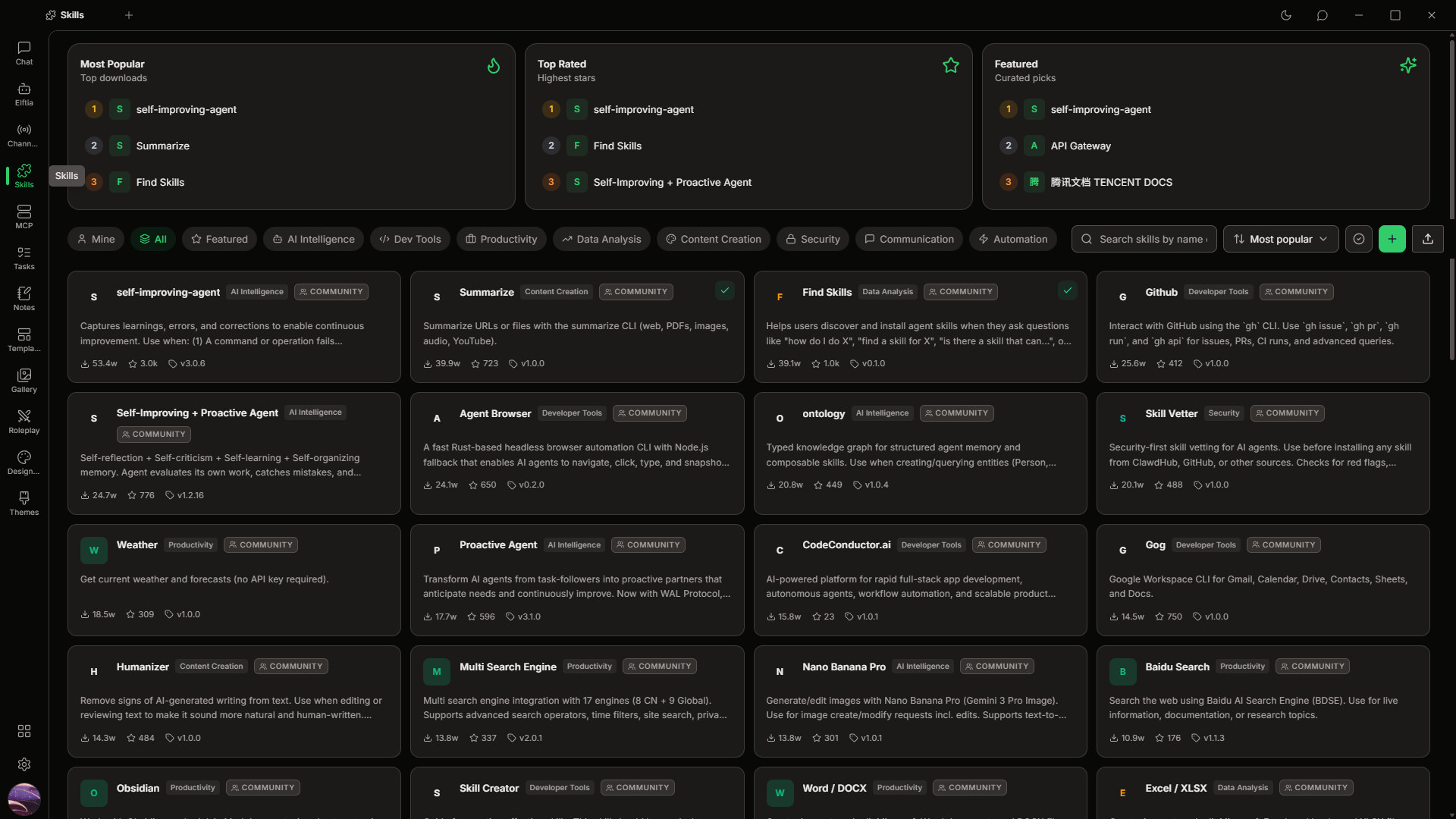
Task: Select the Featured filter tab
Action: click(x=219, y=239)
